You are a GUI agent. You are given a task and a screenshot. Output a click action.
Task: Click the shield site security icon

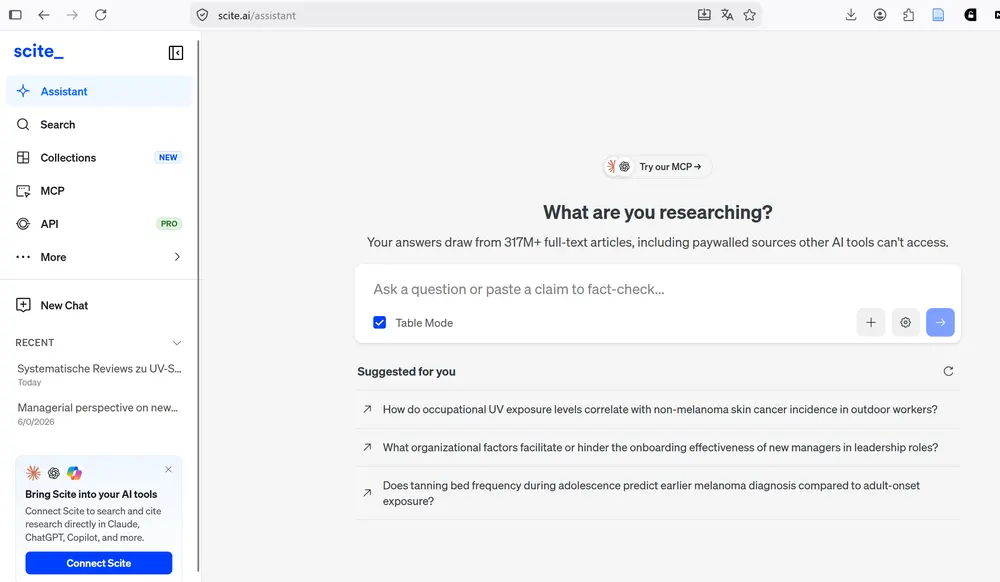[x=202, y=15]
